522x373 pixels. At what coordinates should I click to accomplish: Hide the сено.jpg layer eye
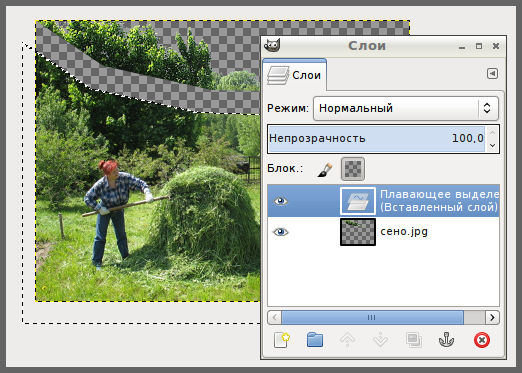click(280, 232)
